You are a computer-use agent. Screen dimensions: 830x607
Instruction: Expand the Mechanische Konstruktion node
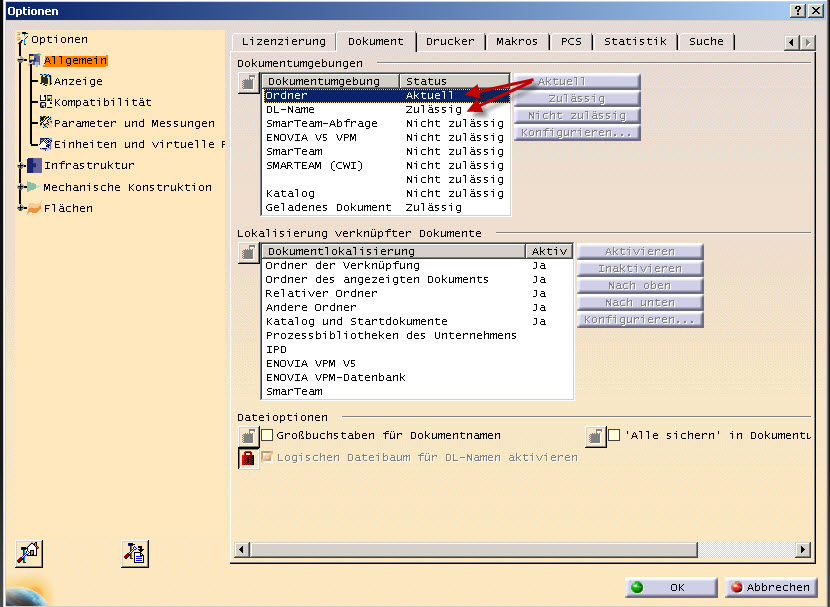[x=22, y=187]
